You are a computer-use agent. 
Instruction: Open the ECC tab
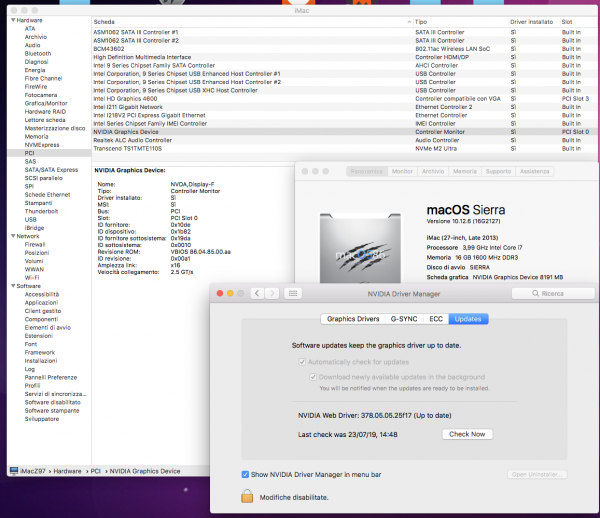pos(436,319)
